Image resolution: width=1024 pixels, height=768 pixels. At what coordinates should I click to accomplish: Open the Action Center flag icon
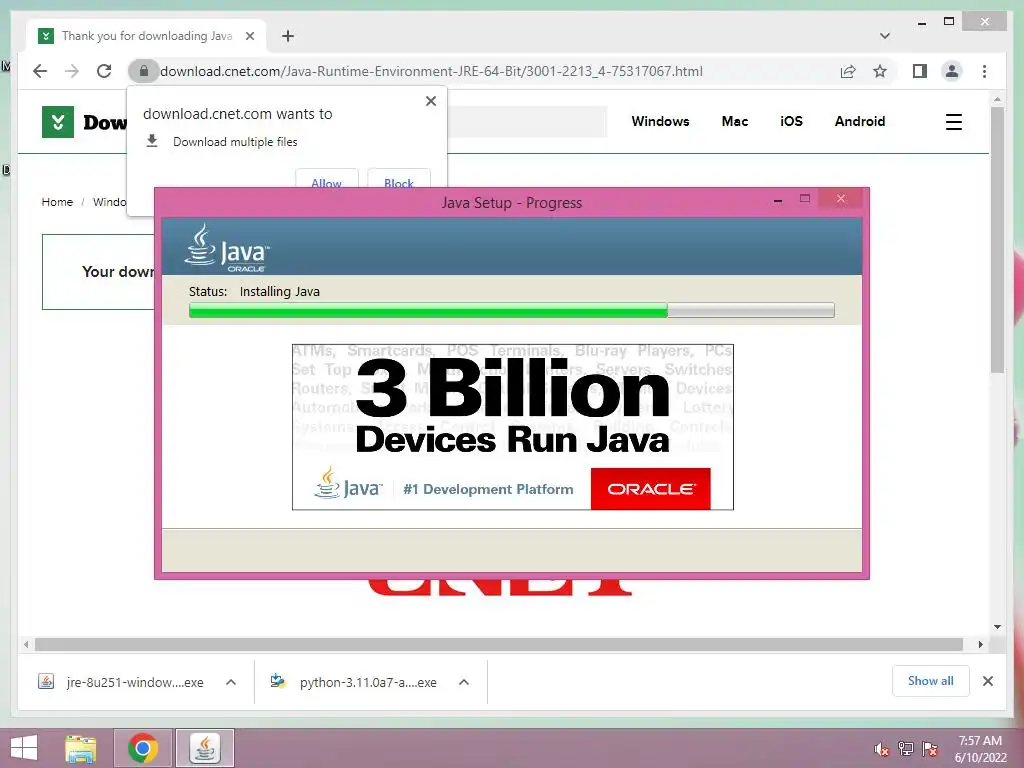930,749
